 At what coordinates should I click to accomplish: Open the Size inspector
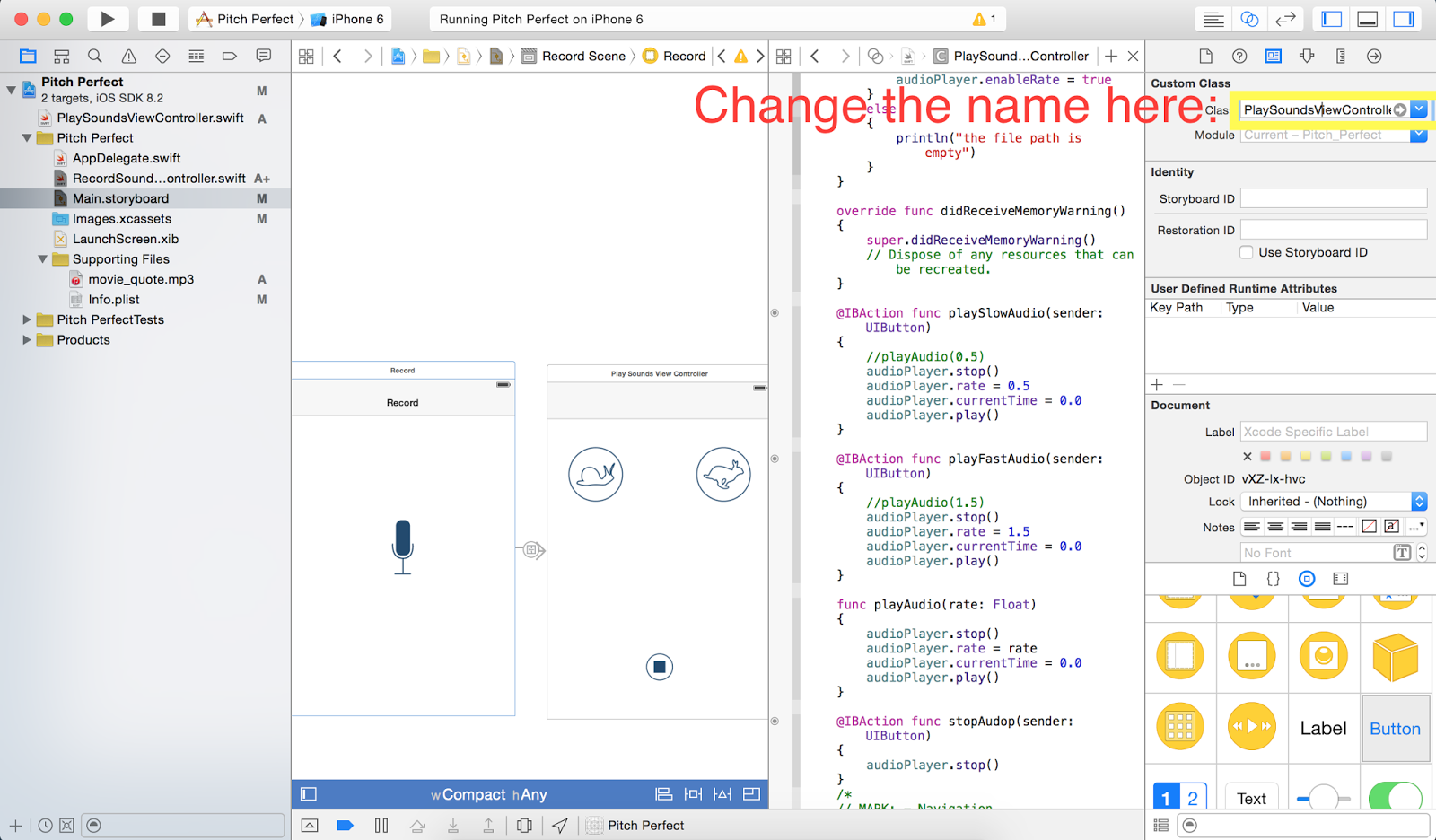tap(1340, 56)
